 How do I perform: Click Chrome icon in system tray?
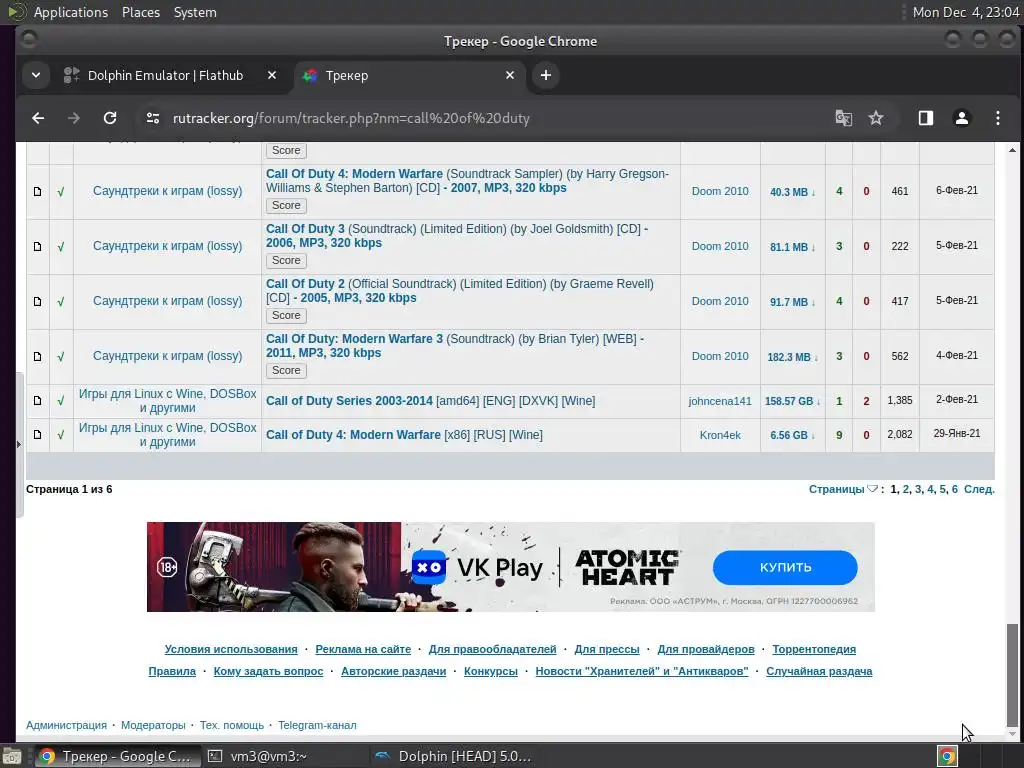pos(947,756)
